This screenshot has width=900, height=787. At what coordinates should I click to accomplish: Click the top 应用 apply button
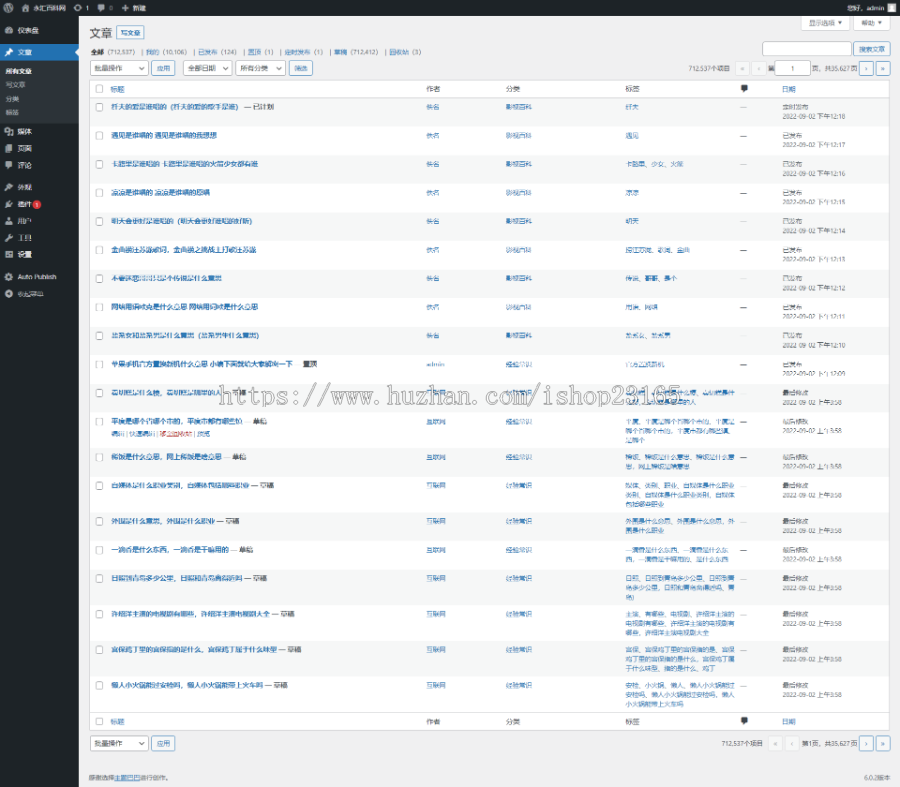tap(164, 68)
